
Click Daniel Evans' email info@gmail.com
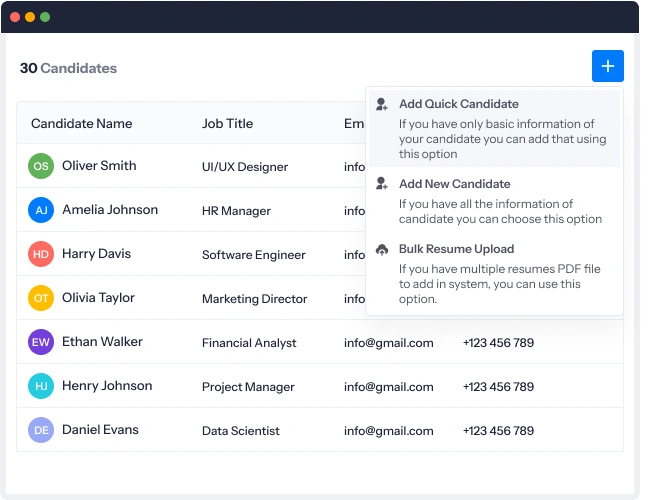389,431
